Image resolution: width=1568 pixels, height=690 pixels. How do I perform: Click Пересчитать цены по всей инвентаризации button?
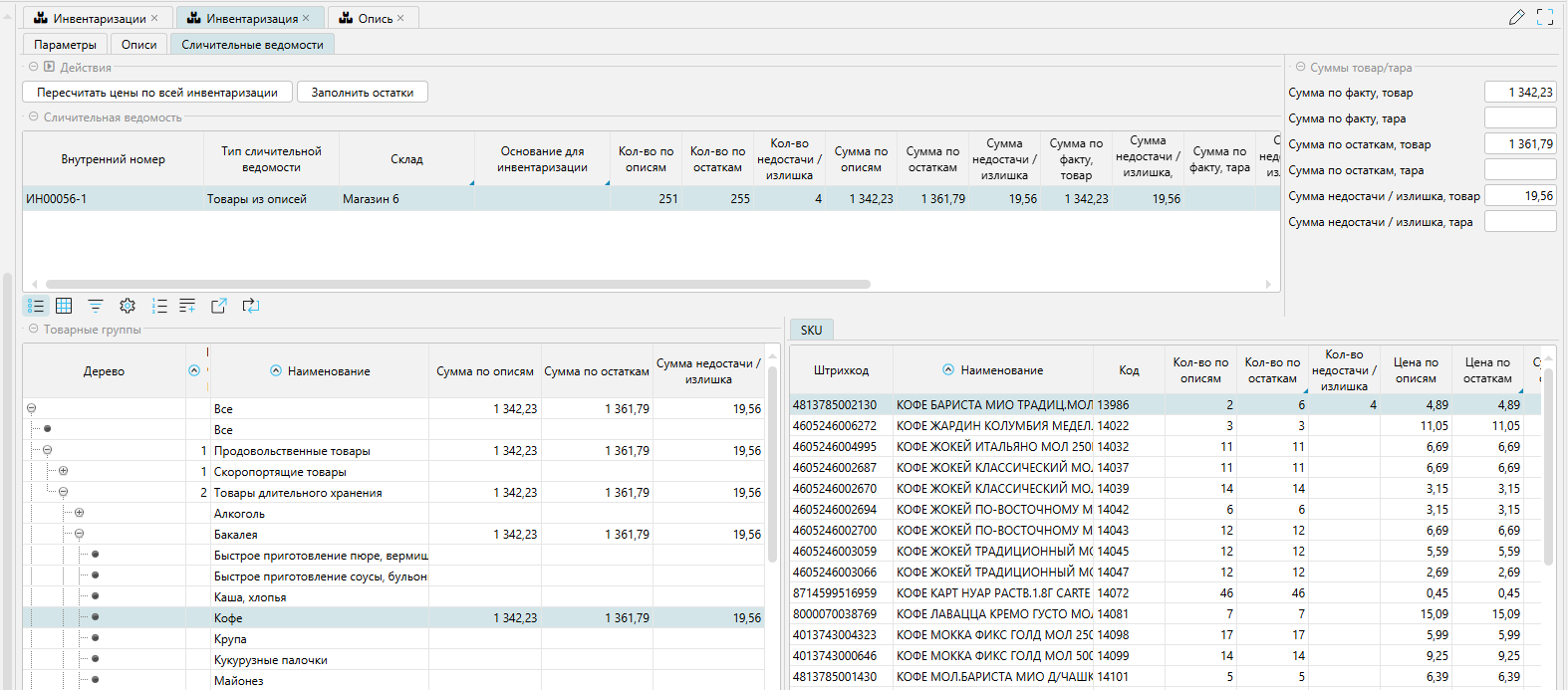click(157, 93)
